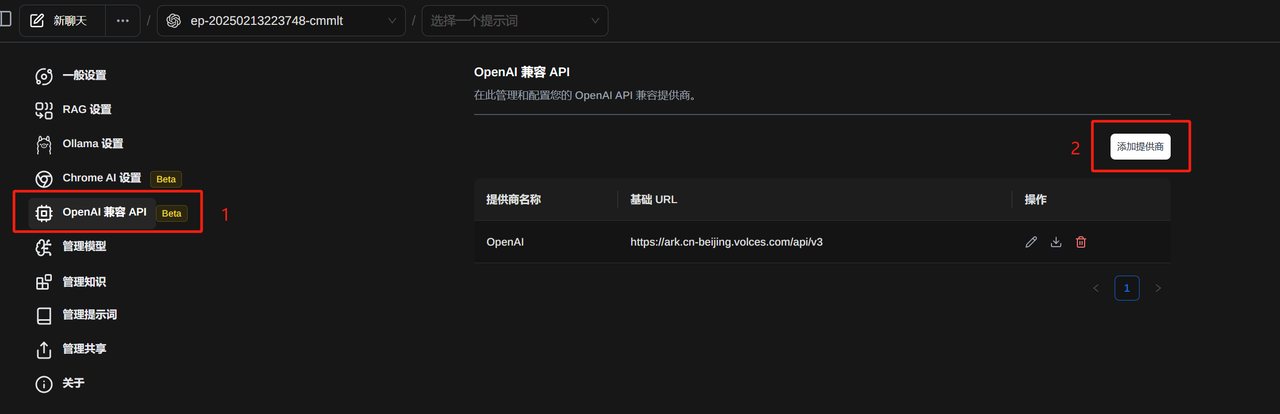Click the sidebar toggle icon at top left

[x=5, y=20]
